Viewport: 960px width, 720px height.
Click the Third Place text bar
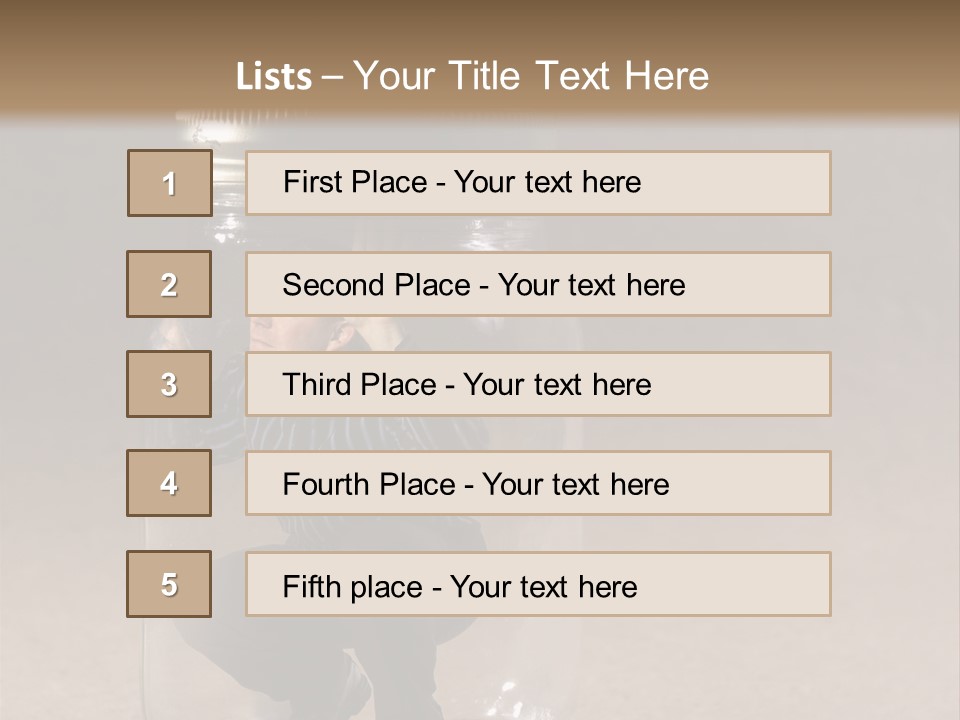[x=538, y=384]
